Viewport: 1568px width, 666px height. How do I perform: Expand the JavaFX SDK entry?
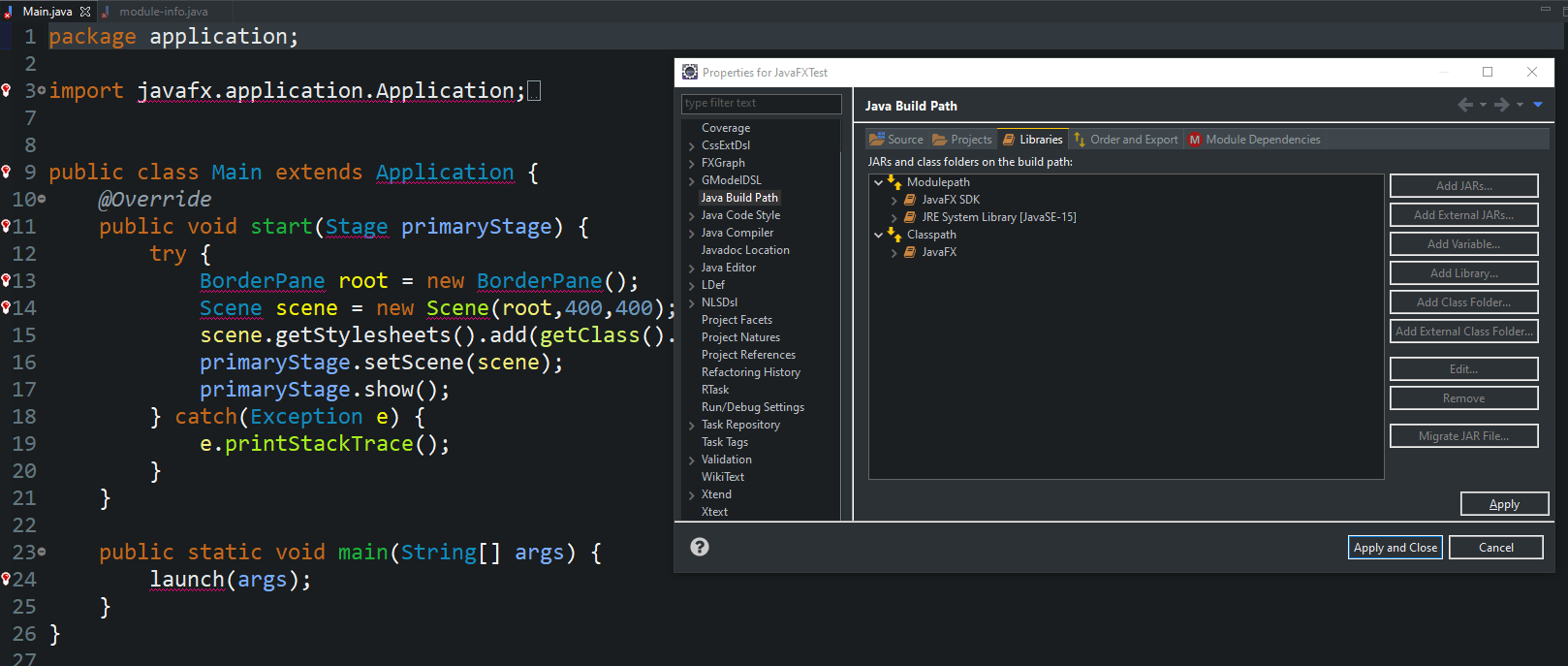click(x=894, y=200)
